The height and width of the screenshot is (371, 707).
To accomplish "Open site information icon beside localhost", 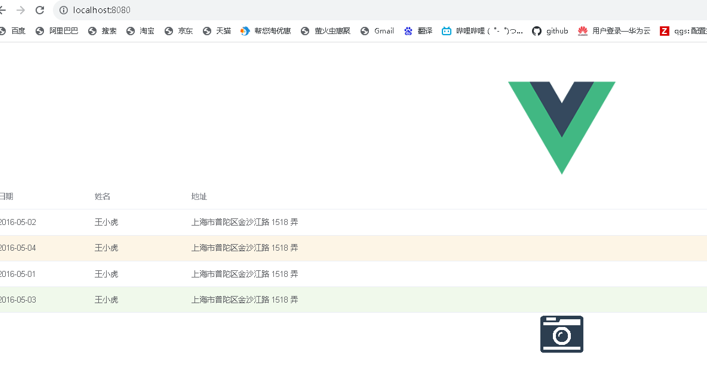I will (x=64, y=10).
